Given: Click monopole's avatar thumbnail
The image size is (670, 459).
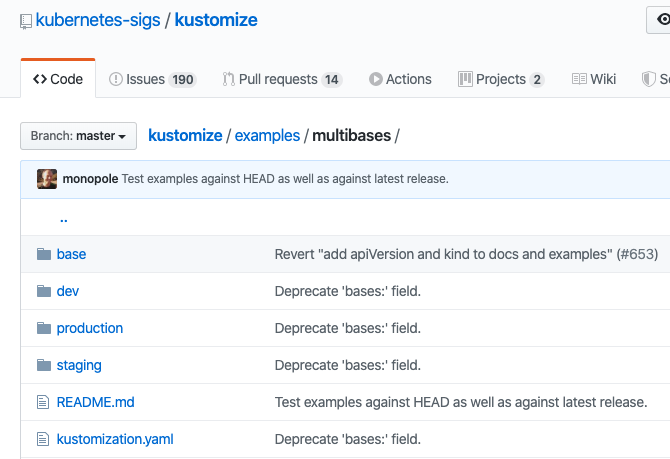Looking at the screenshot, I should (47, 179).
